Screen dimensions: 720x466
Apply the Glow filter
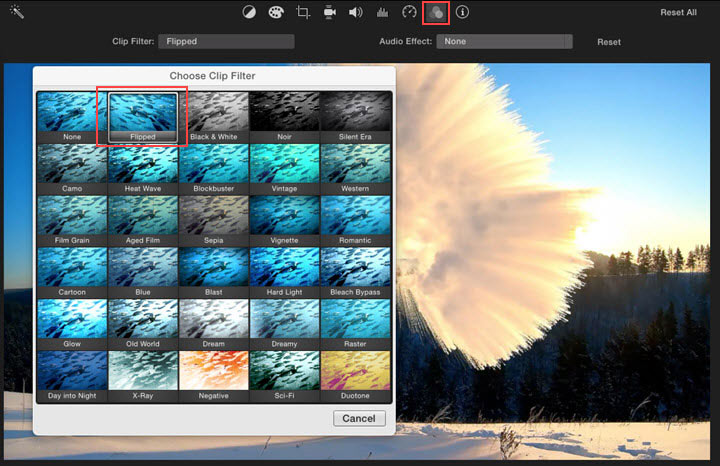[x=72, y=325]
